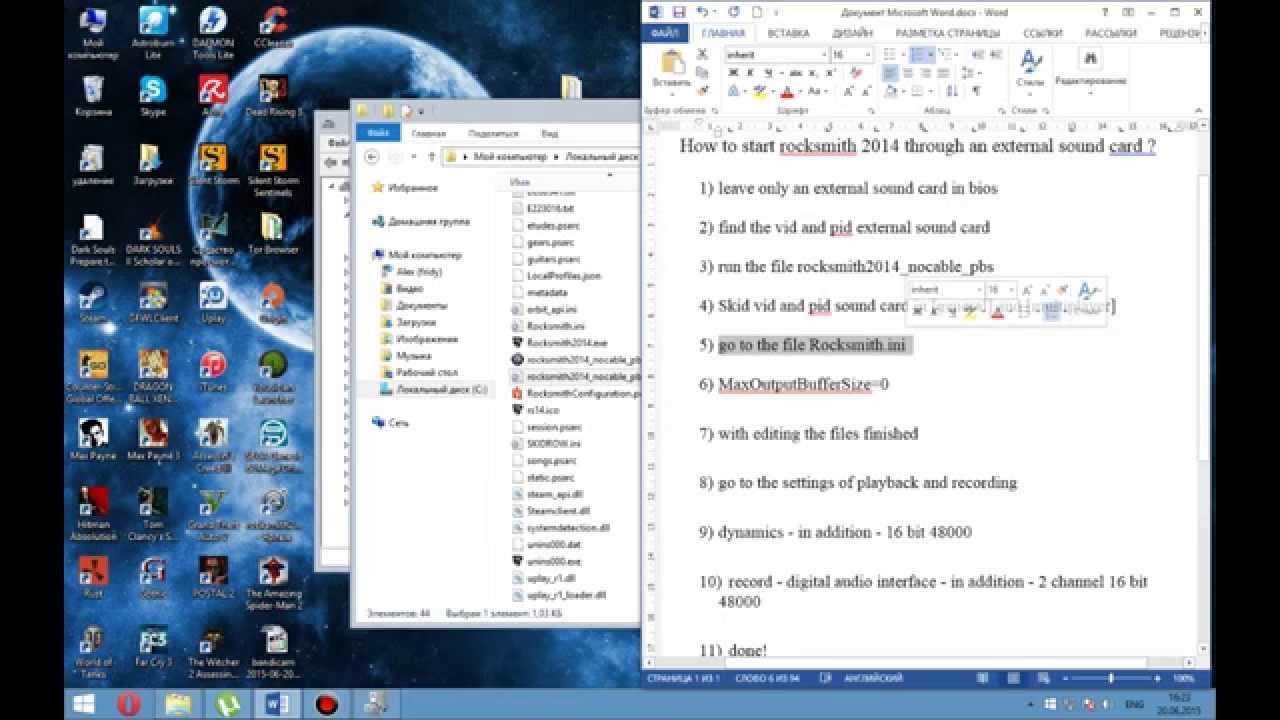
Task: Click the uTorrent icon on the taskbar
Action: click(226, 704)
